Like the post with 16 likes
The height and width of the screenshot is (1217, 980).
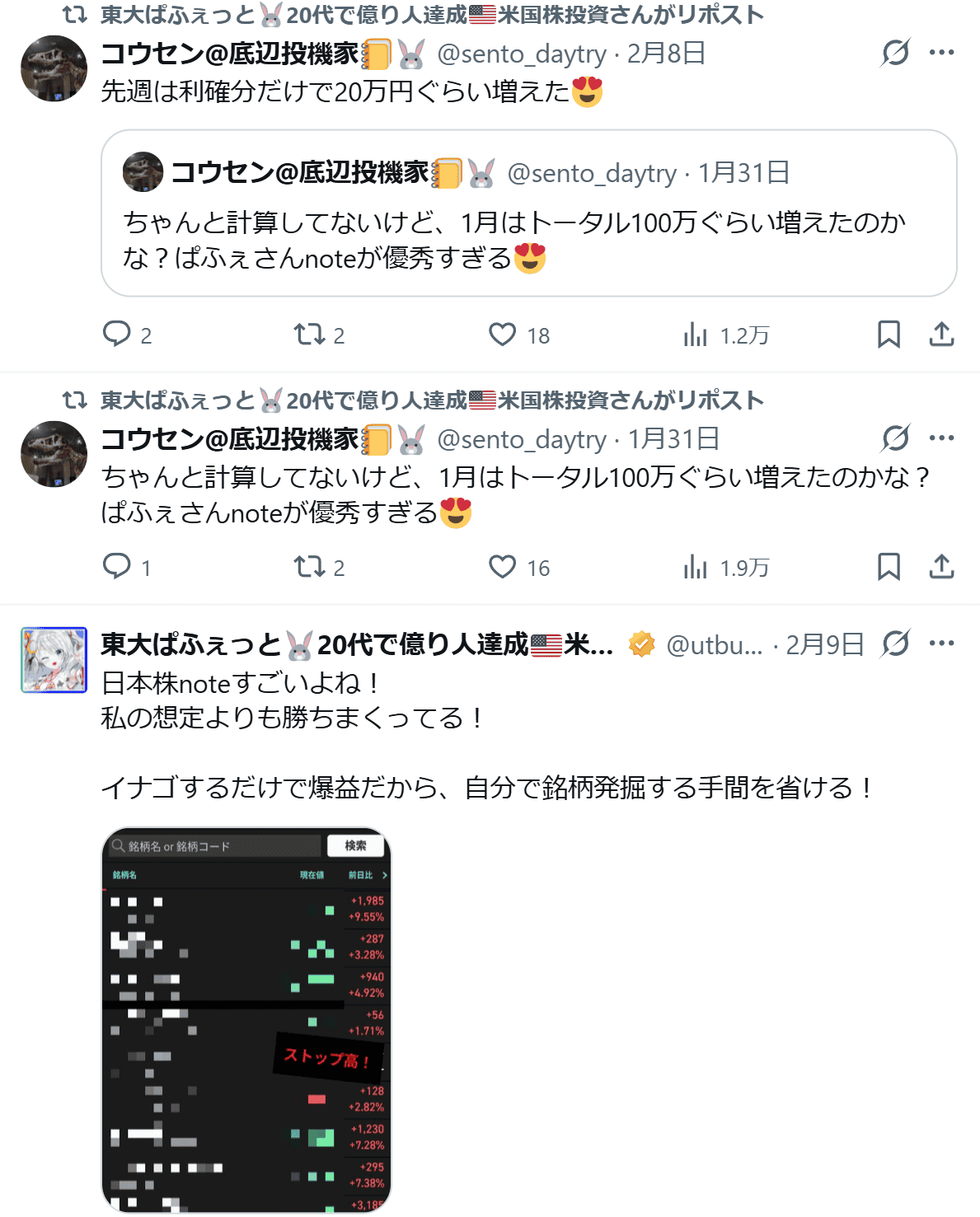click(519, 567)
